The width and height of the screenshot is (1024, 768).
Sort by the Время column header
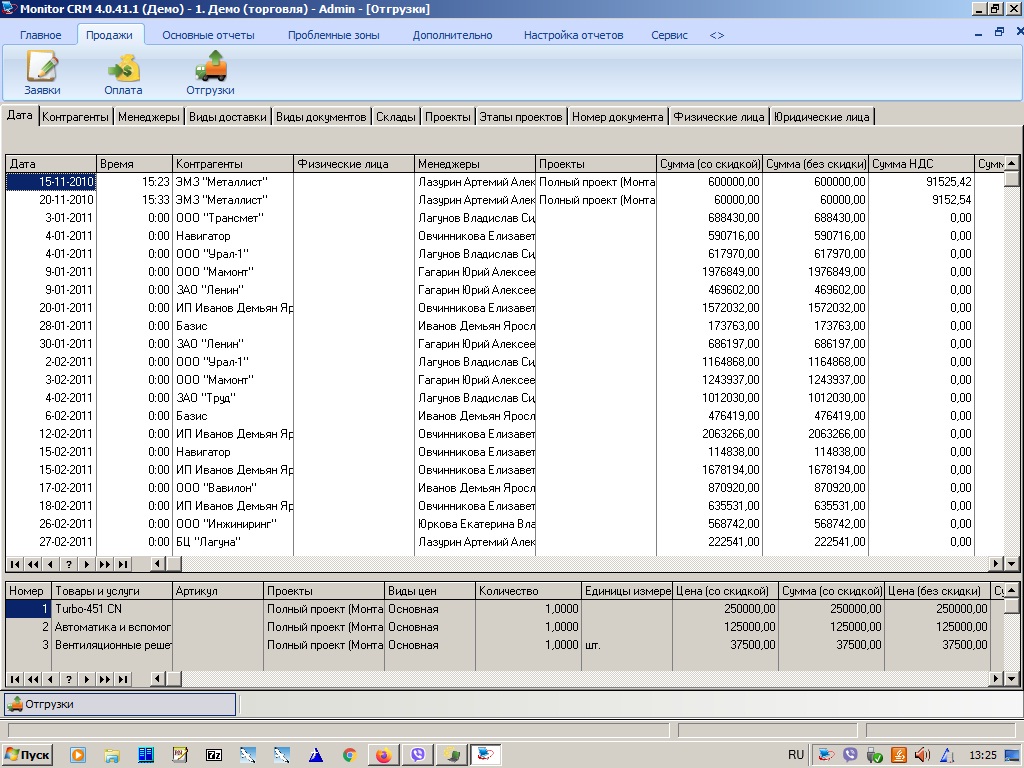[134, 164]
